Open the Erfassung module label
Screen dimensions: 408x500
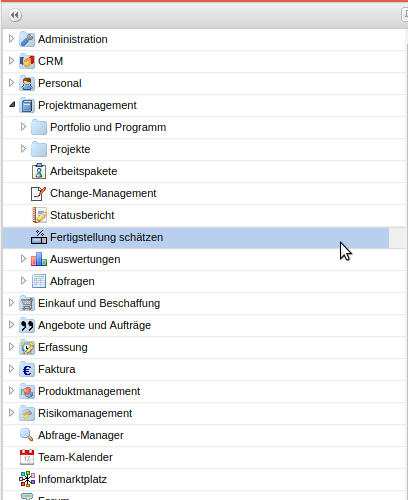63,347
